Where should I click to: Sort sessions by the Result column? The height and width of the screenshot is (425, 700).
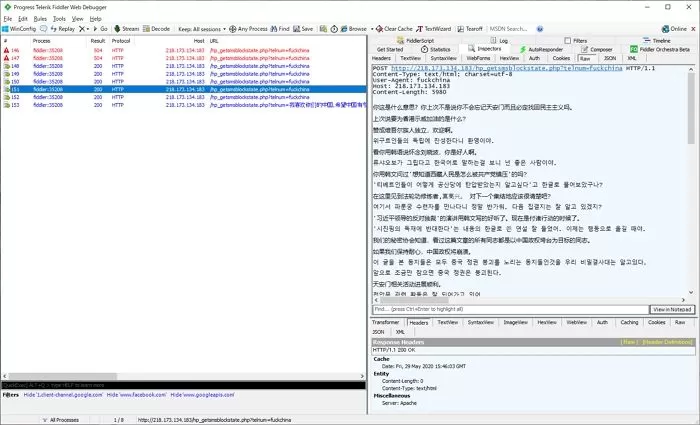pyautogui.click(x=98, y=41)
